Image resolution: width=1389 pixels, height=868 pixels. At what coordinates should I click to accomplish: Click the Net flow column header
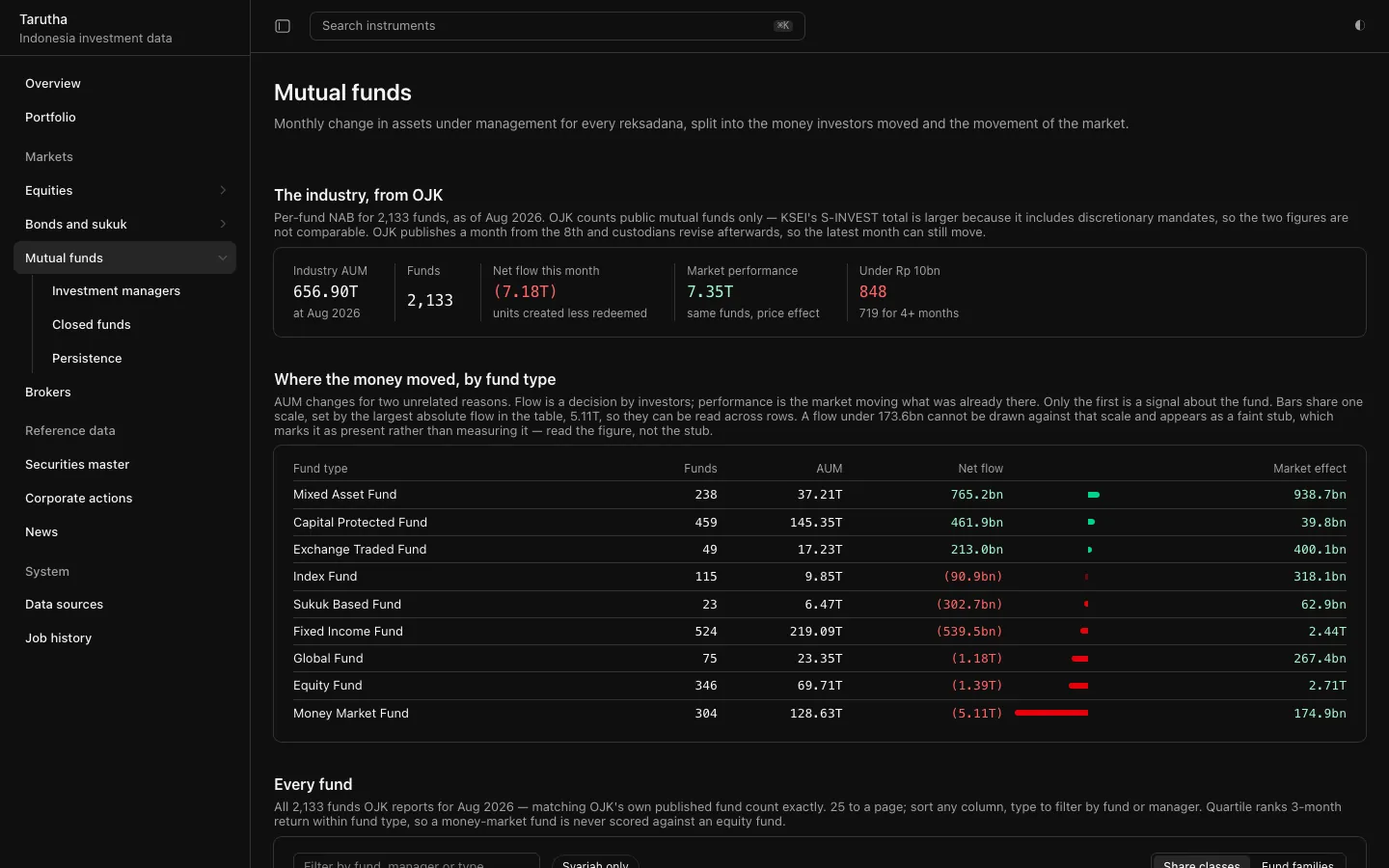pyautogui.click(x=980, y=469)
